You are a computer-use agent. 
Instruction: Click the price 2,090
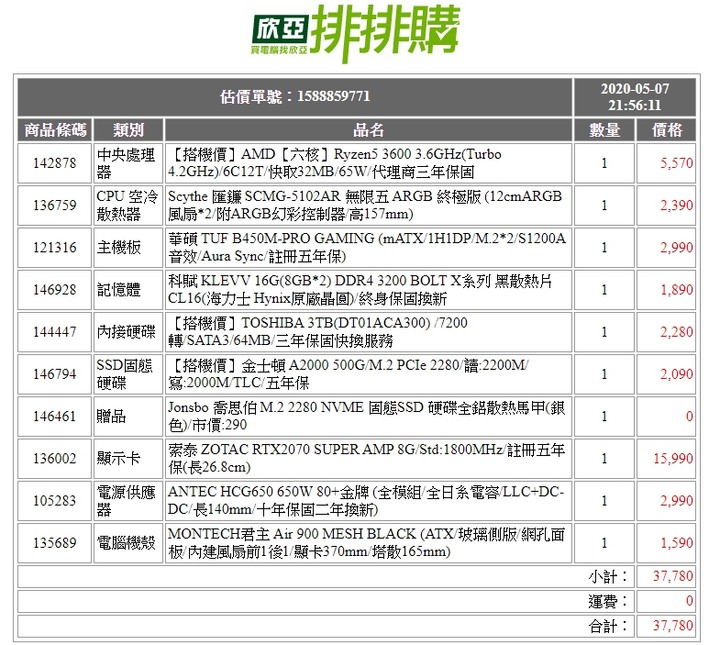677,374
